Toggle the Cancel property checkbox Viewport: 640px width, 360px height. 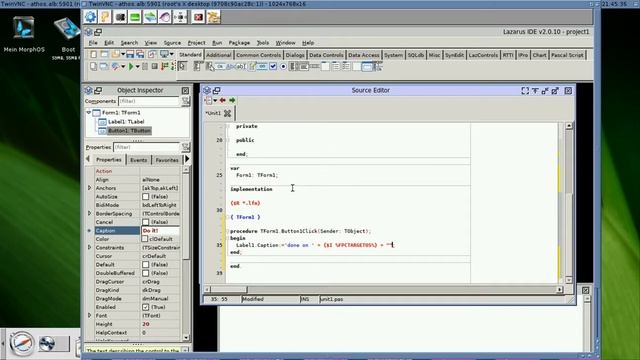[146, 222]
